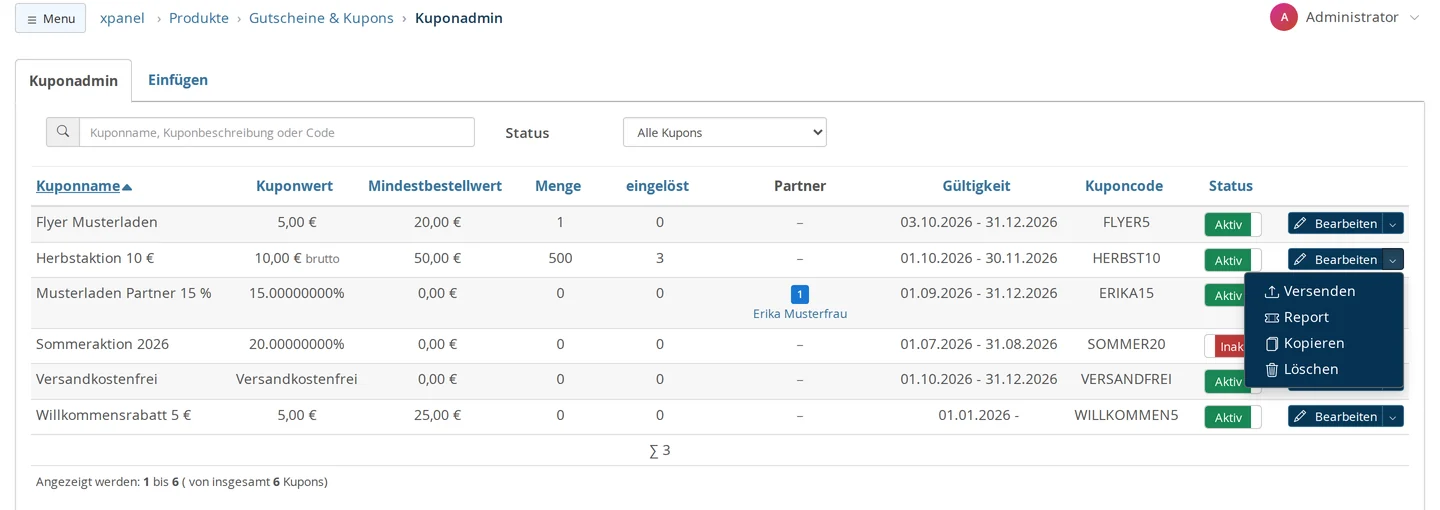Click the VERSANDFREI coupon code
The width and height of the screenshot is (1440, 510).
pos(1126,379)
